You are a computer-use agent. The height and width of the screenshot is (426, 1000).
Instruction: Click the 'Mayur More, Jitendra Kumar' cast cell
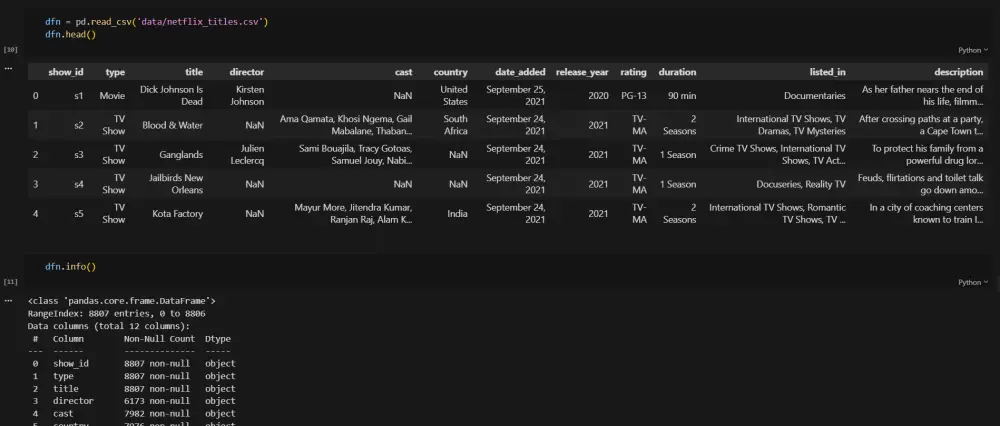[x=353, y=214]
